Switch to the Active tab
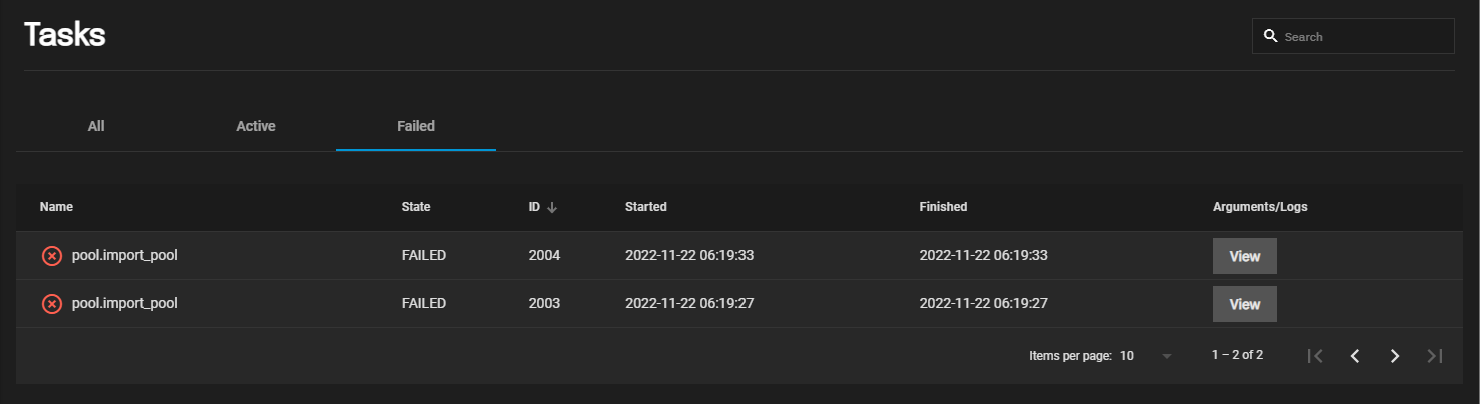The width and height of the screenshot is (1480, 404). click(256, 126)
